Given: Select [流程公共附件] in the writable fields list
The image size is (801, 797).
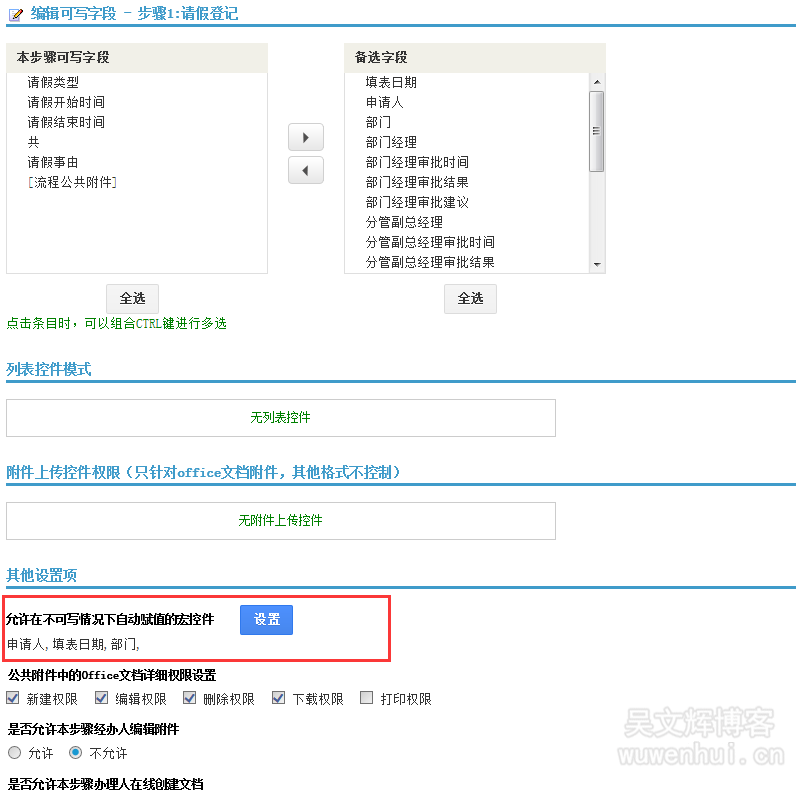Looking at the screenshot, I should pyautogui.click(x=72, y=182).
